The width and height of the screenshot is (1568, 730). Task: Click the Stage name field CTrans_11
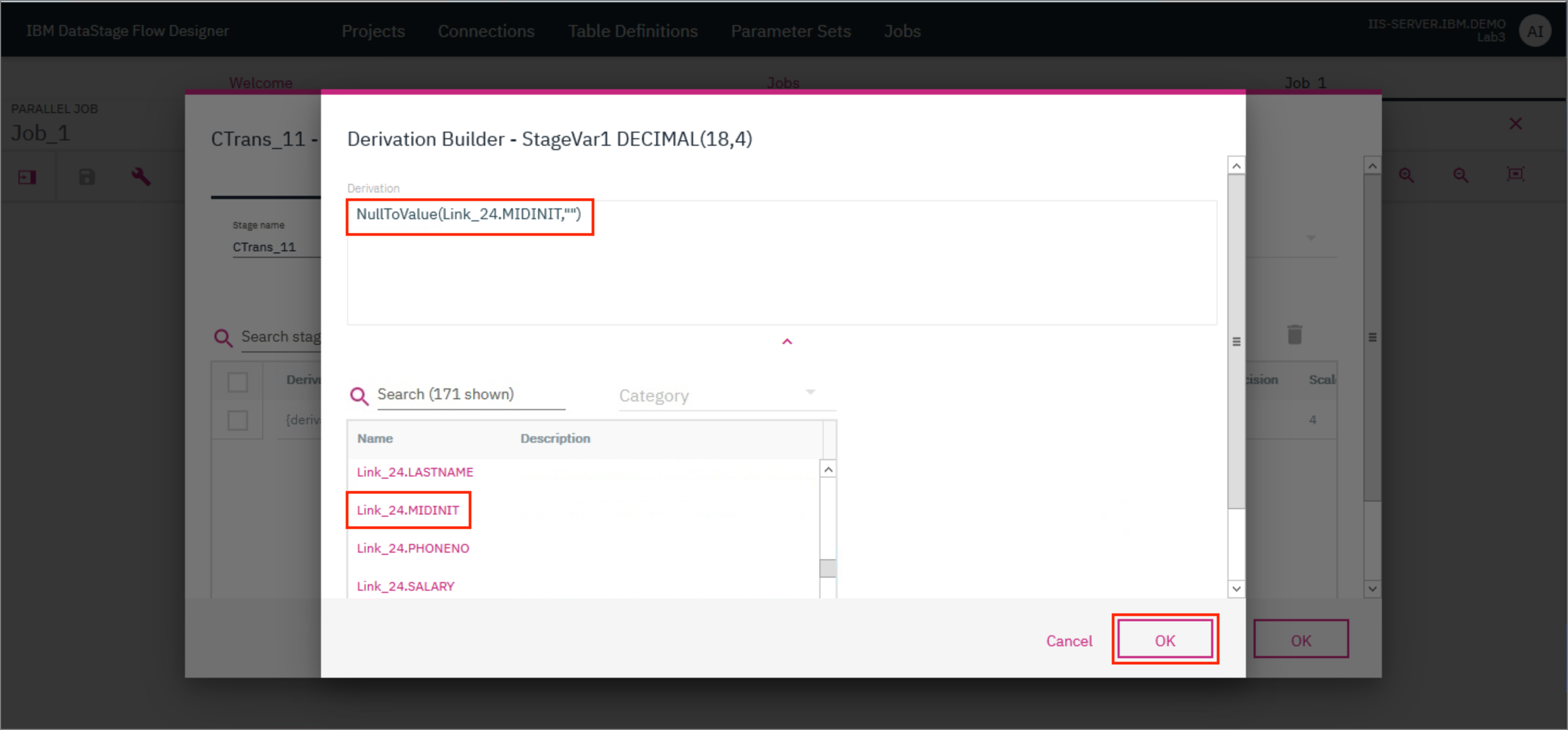[276, 247]
